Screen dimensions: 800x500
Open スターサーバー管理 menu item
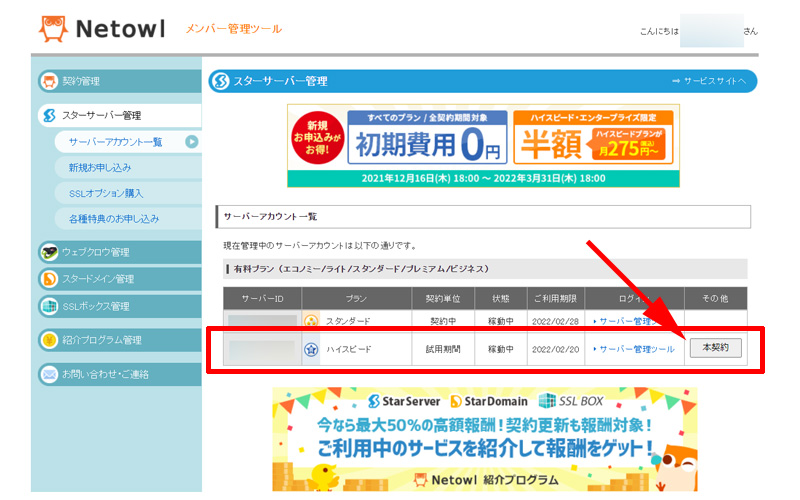(120, 115)
